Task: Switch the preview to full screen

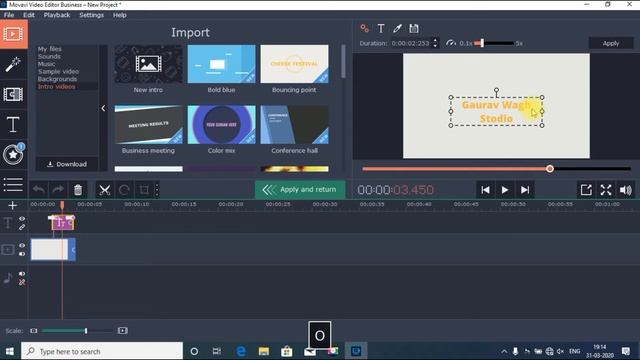Action: 606,190
